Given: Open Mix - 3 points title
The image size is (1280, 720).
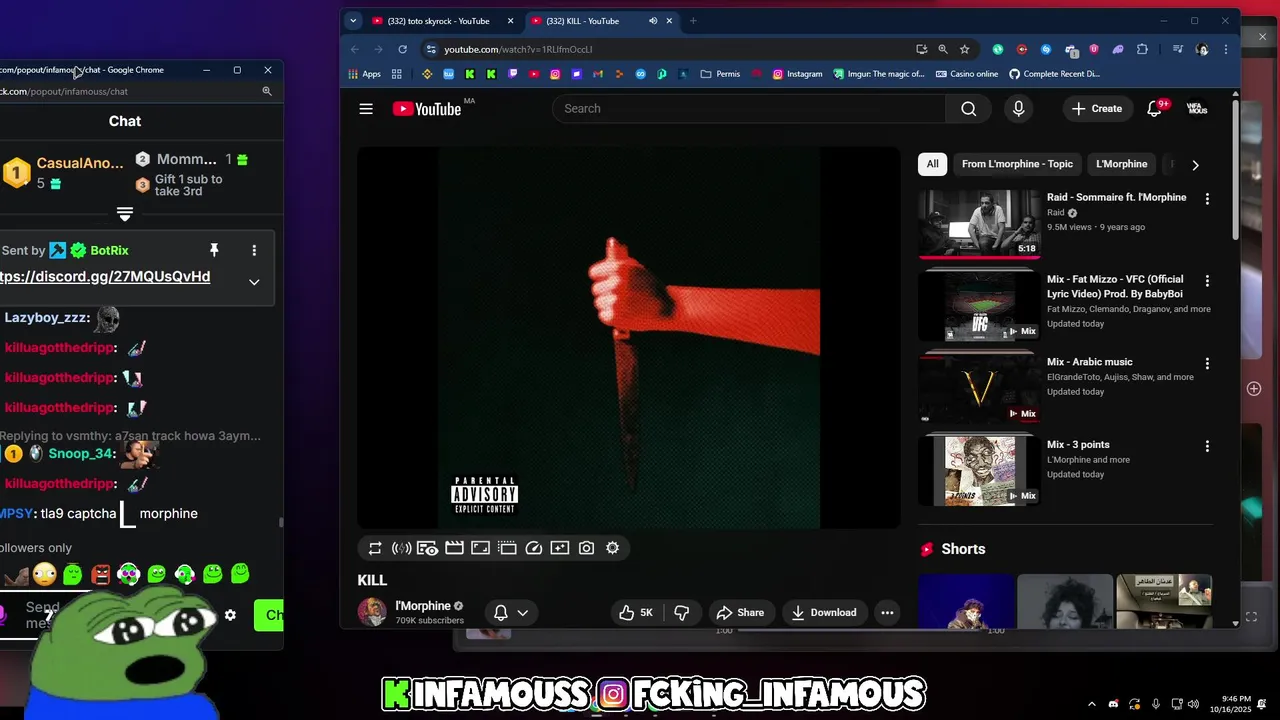Looking at the screenshot, I should click(1078, 445).
